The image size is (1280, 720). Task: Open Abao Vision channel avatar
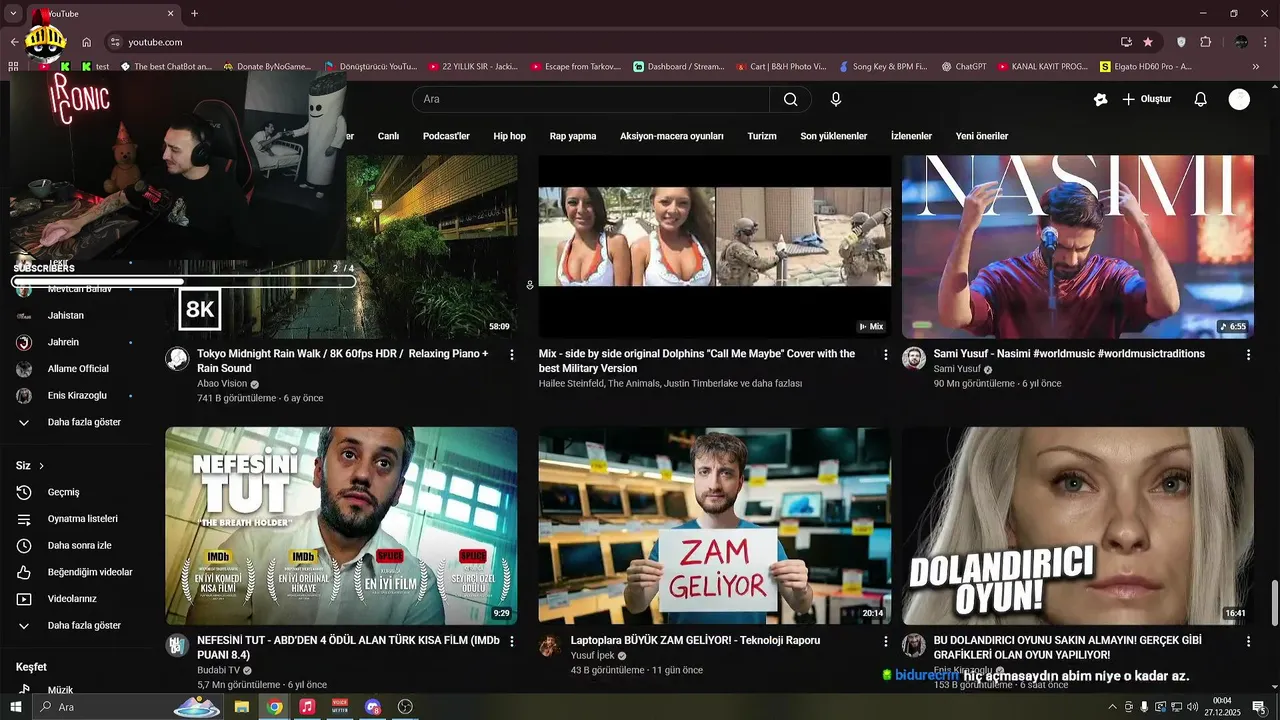177,359
